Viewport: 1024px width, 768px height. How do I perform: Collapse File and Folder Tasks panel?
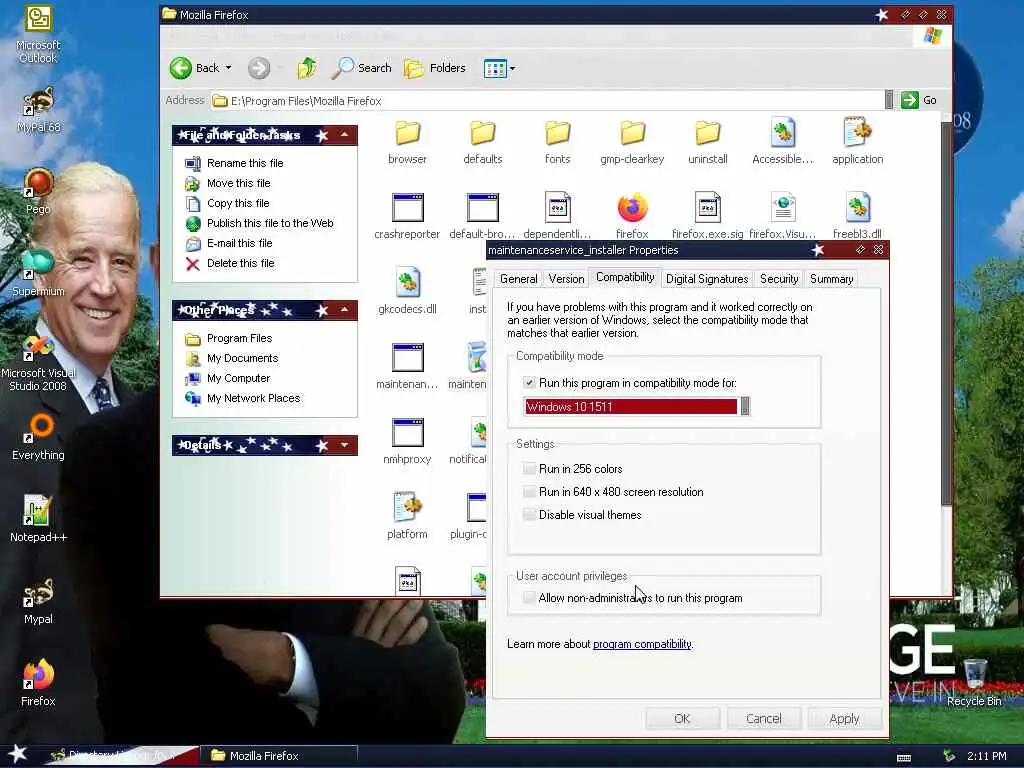pyautogui.click(x=344, y=135)
